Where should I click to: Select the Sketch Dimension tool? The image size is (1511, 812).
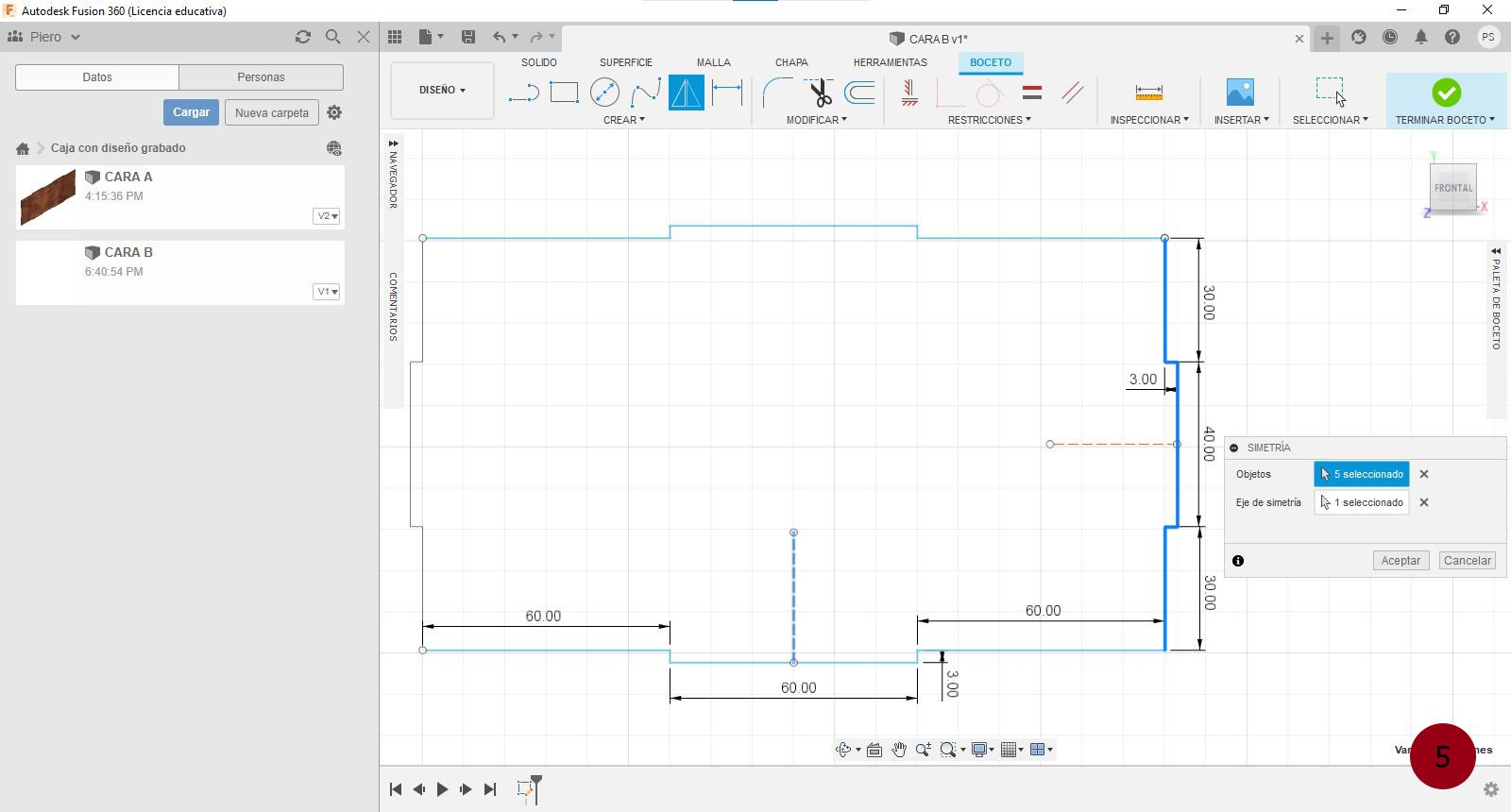727,93
